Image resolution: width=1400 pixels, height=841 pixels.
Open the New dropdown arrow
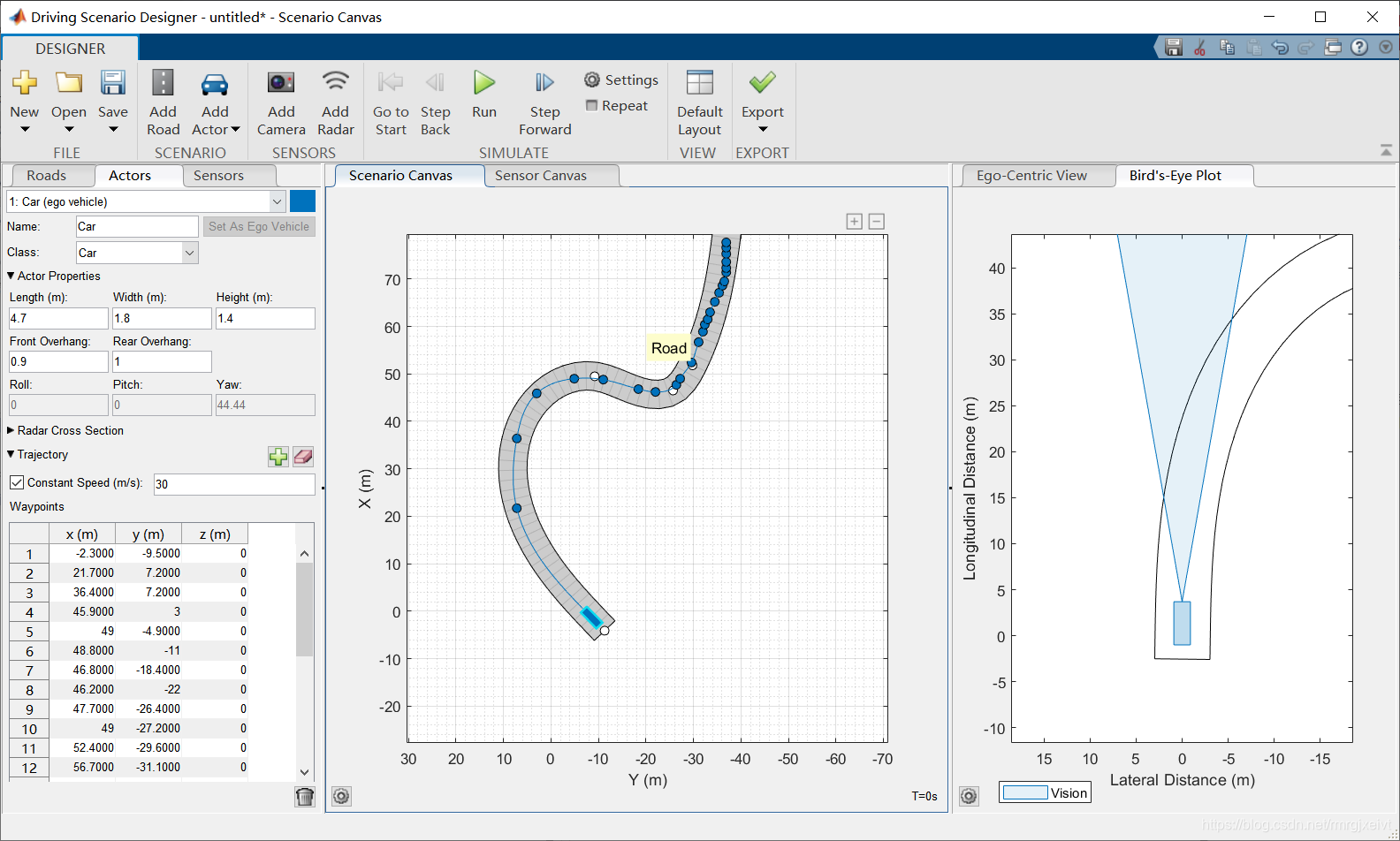coord(25,130)
